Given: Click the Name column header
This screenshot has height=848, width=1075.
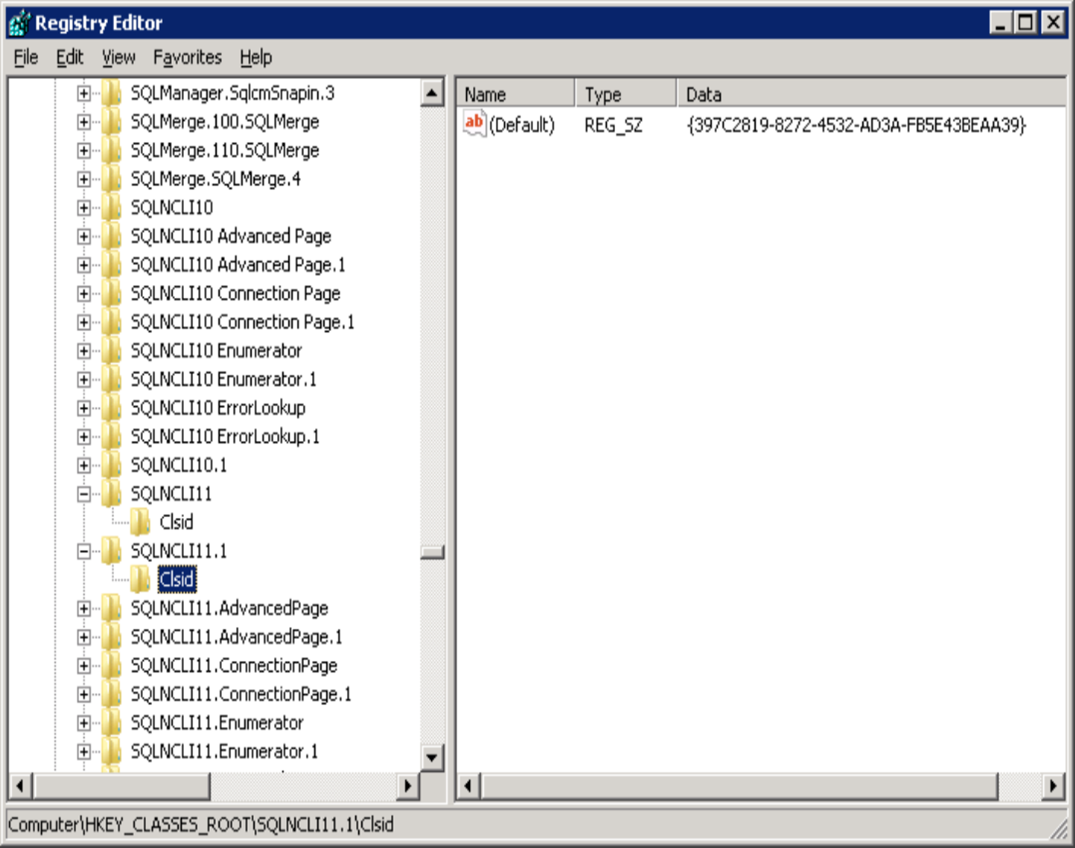Looking at the screenshot, I should tap(514, 94).
